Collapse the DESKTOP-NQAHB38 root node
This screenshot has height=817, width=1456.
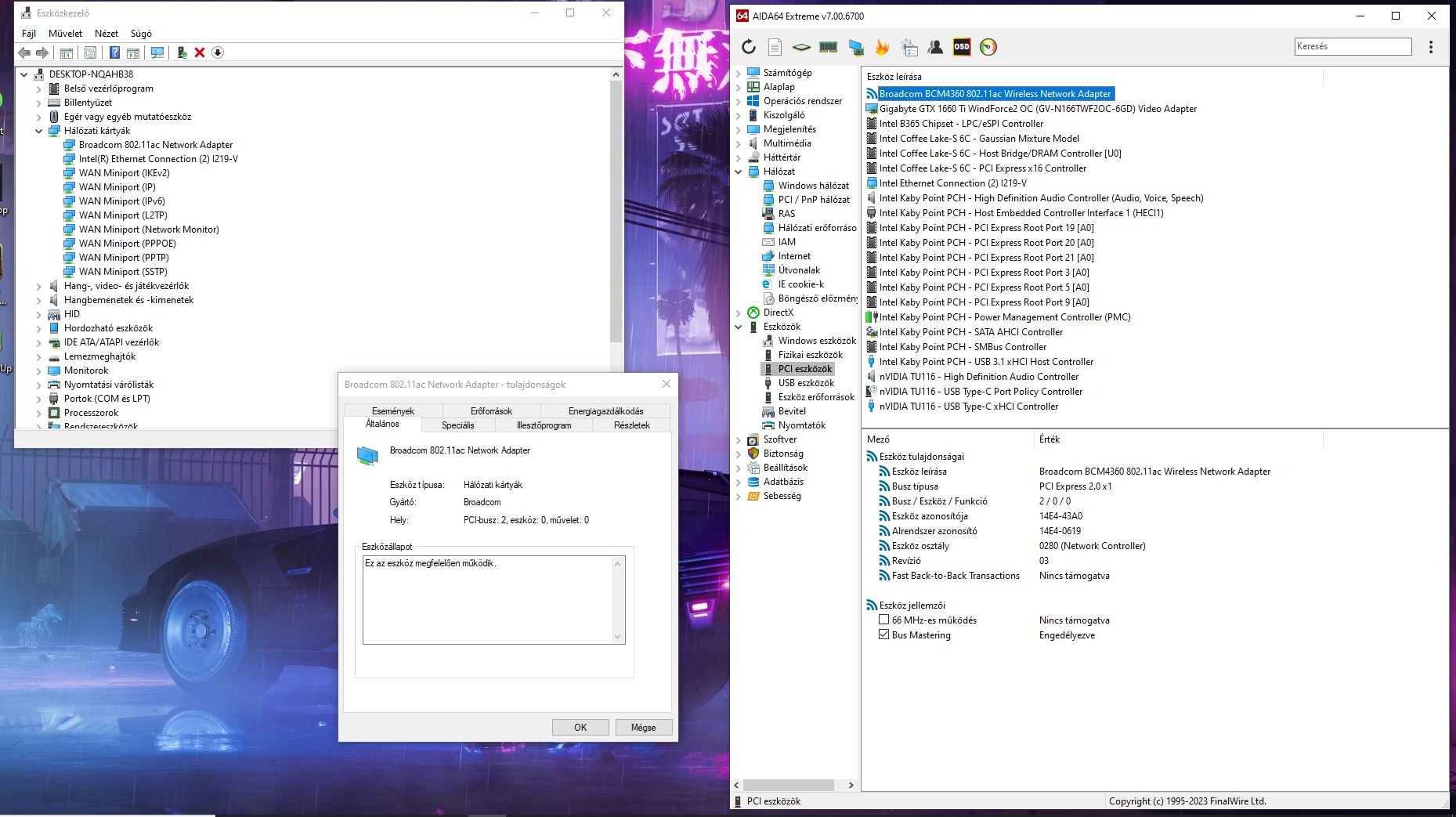coord(24,74)
